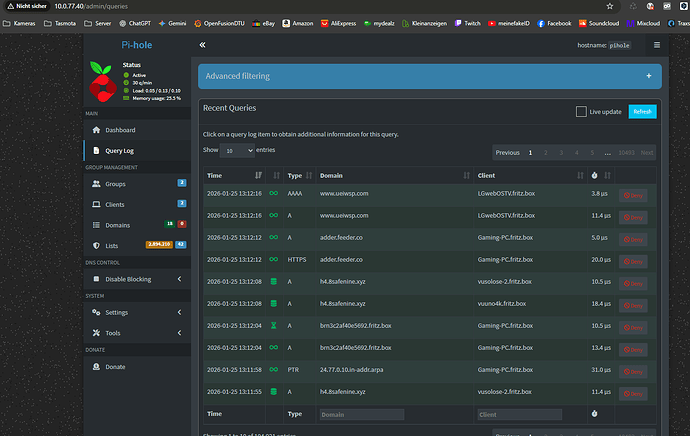Viewport: 690px width, 436px height.
Task: Click the forwarded status icon in PTR row
Action: pyautogui.click(x=273, y=370)
